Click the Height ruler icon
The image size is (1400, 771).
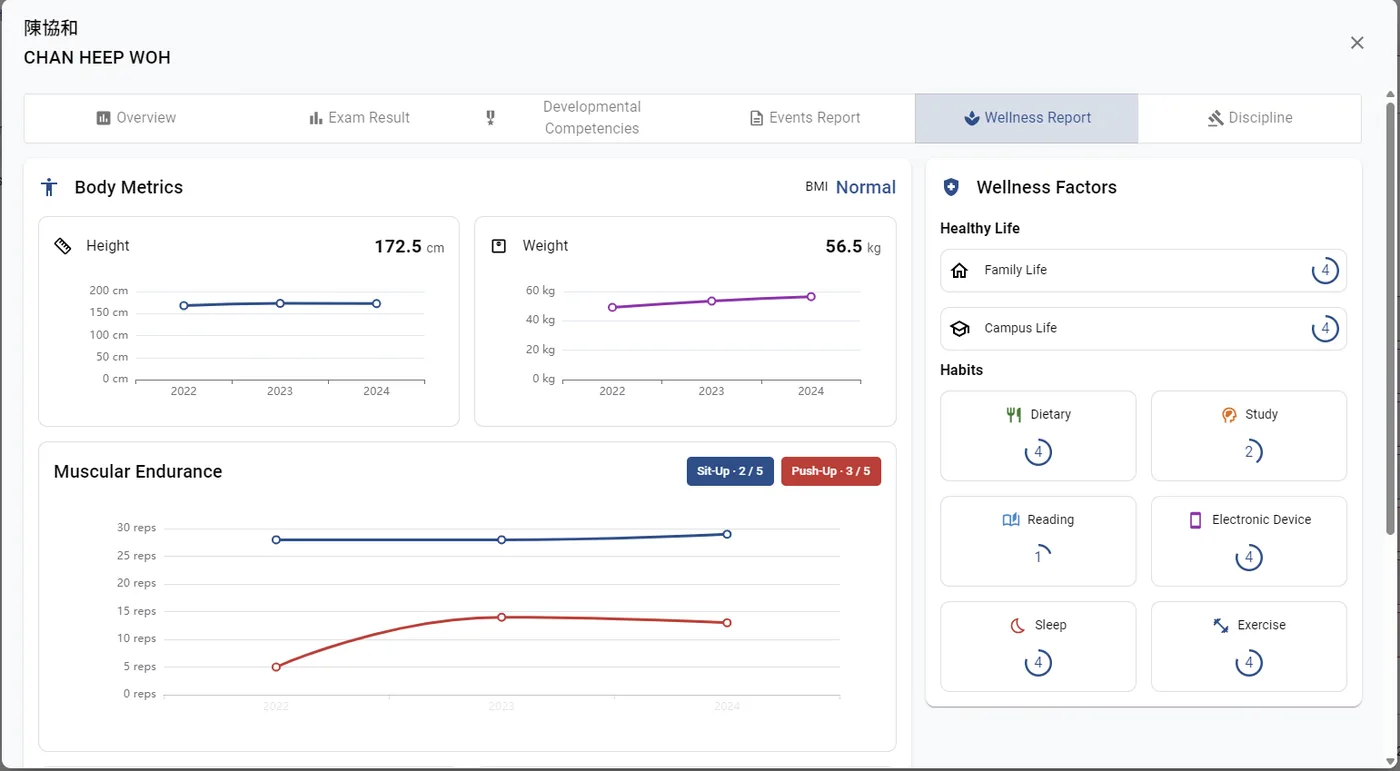tap(62, 246)
